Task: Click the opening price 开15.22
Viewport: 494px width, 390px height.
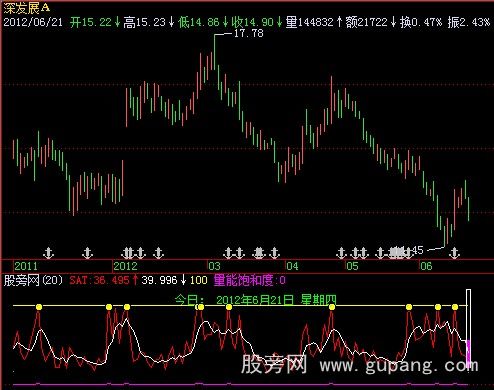Action: click(91, 22)
